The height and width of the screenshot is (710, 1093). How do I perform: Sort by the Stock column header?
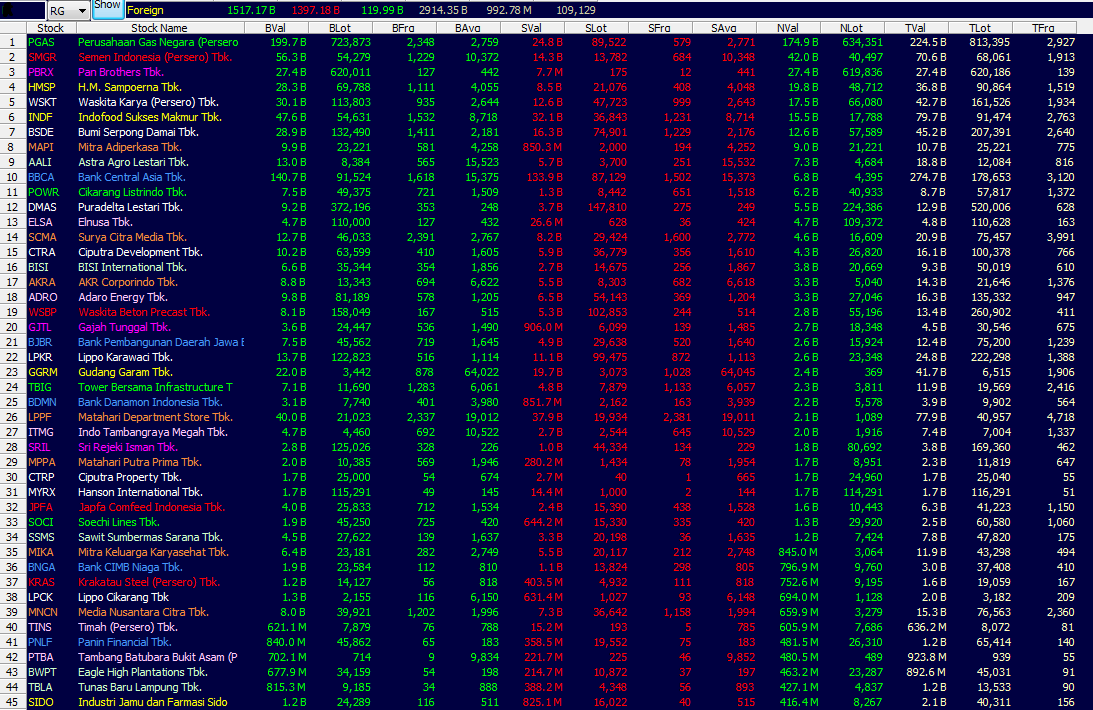coord(51,28)
